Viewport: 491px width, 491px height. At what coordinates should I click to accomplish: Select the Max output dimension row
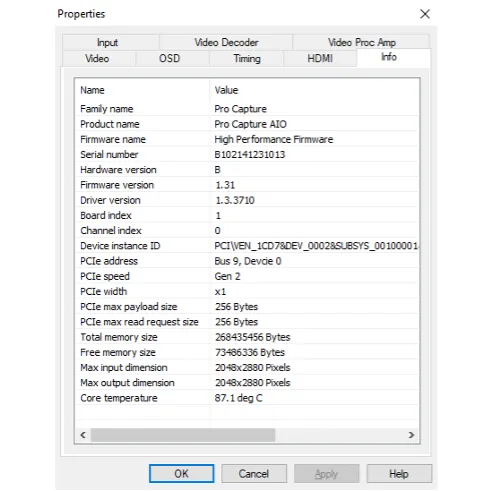(x=247, y=383)
